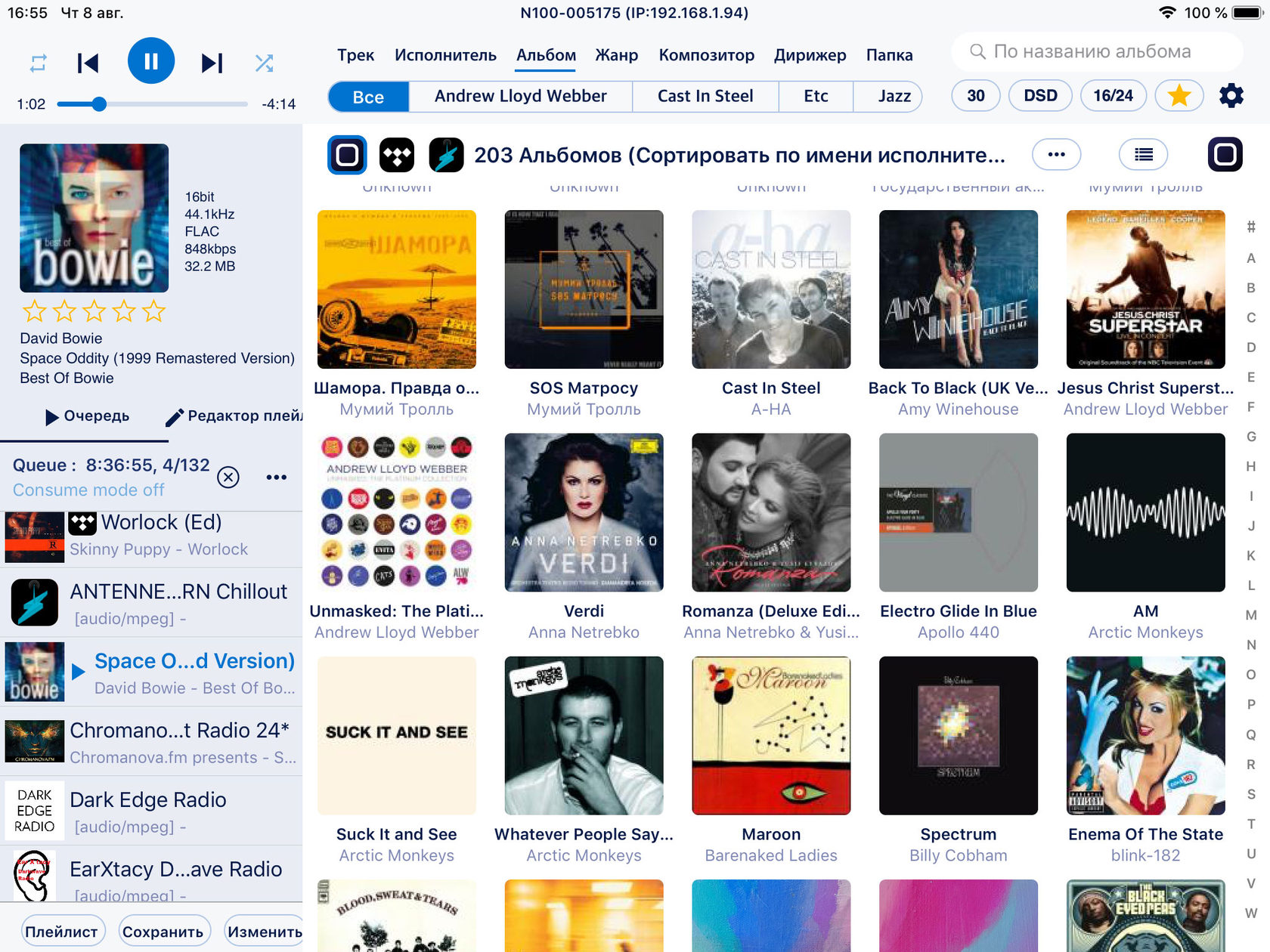Viewport: 1270px width, 952px height.
Task: Open the AM album by Arctic Monkeys
Action: [1145, 512]
